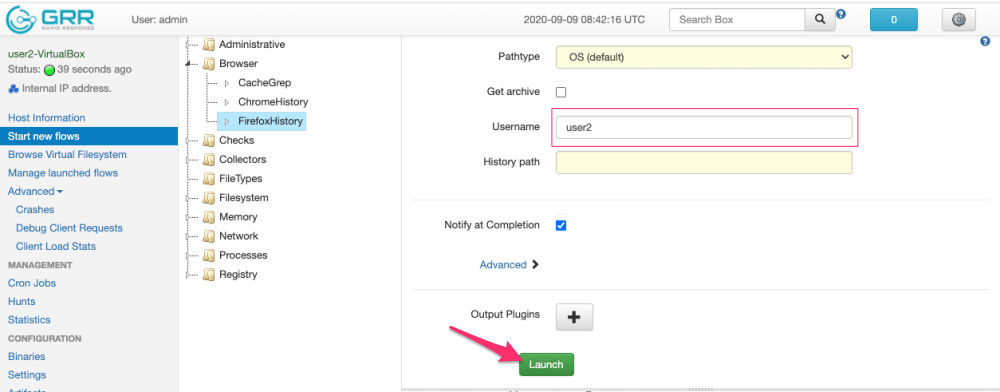Click the Collectors tree label

[242, 159]
